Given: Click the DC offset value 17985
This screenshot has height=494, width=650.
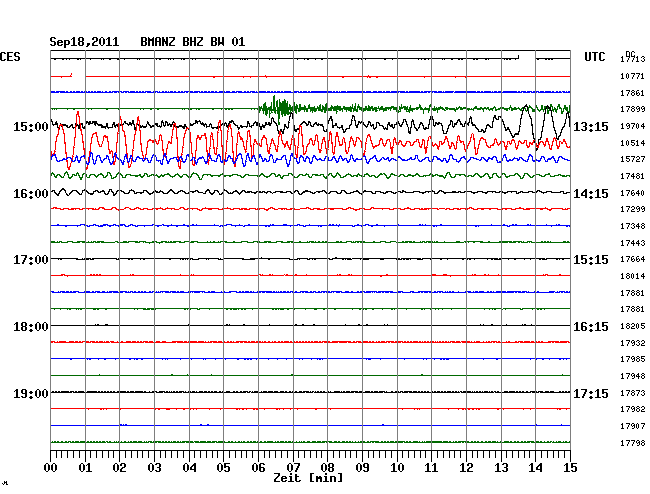Looking at the screenshot, I should coord(633,360).
